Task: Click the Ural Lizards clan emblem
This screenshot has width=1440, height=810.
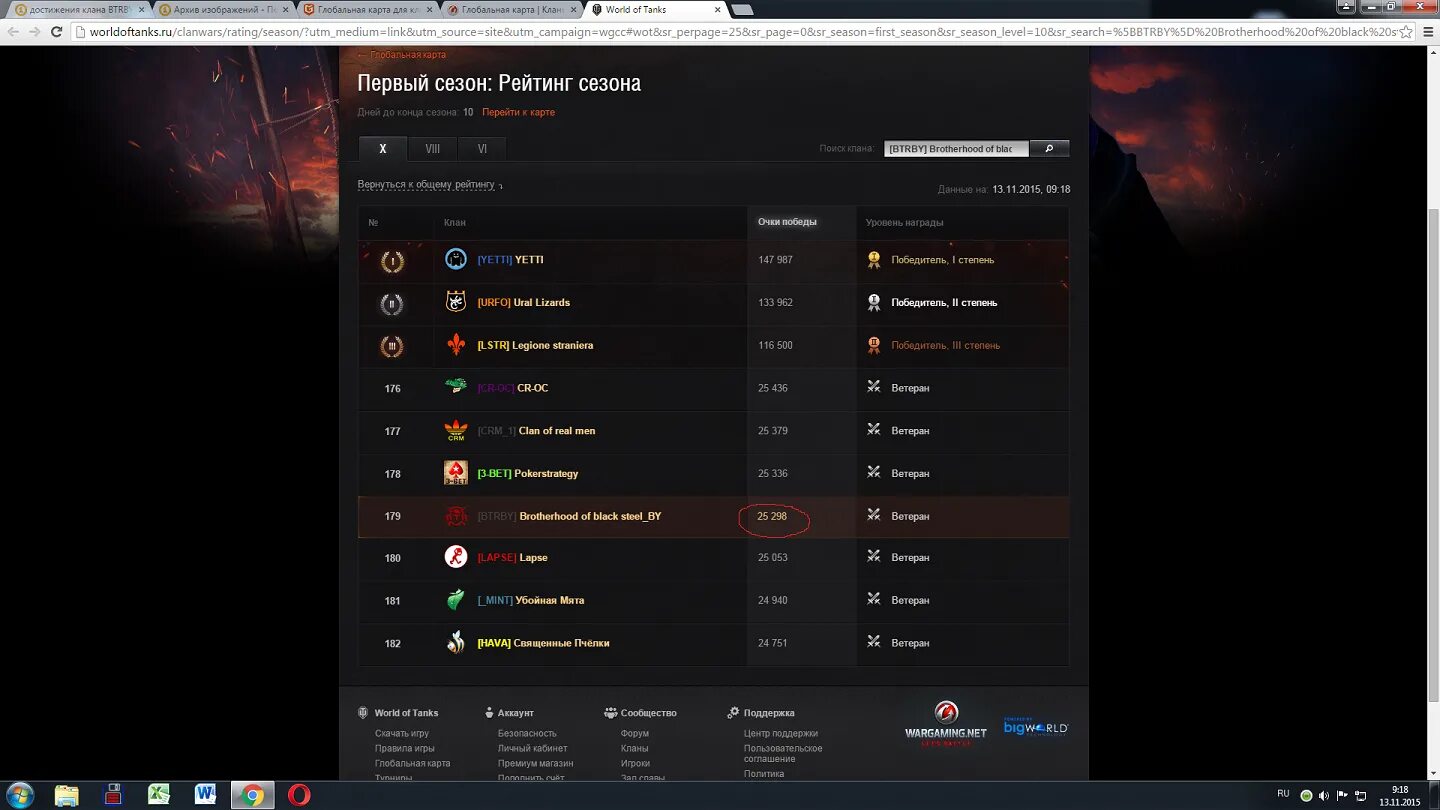Action: (456, 301)
